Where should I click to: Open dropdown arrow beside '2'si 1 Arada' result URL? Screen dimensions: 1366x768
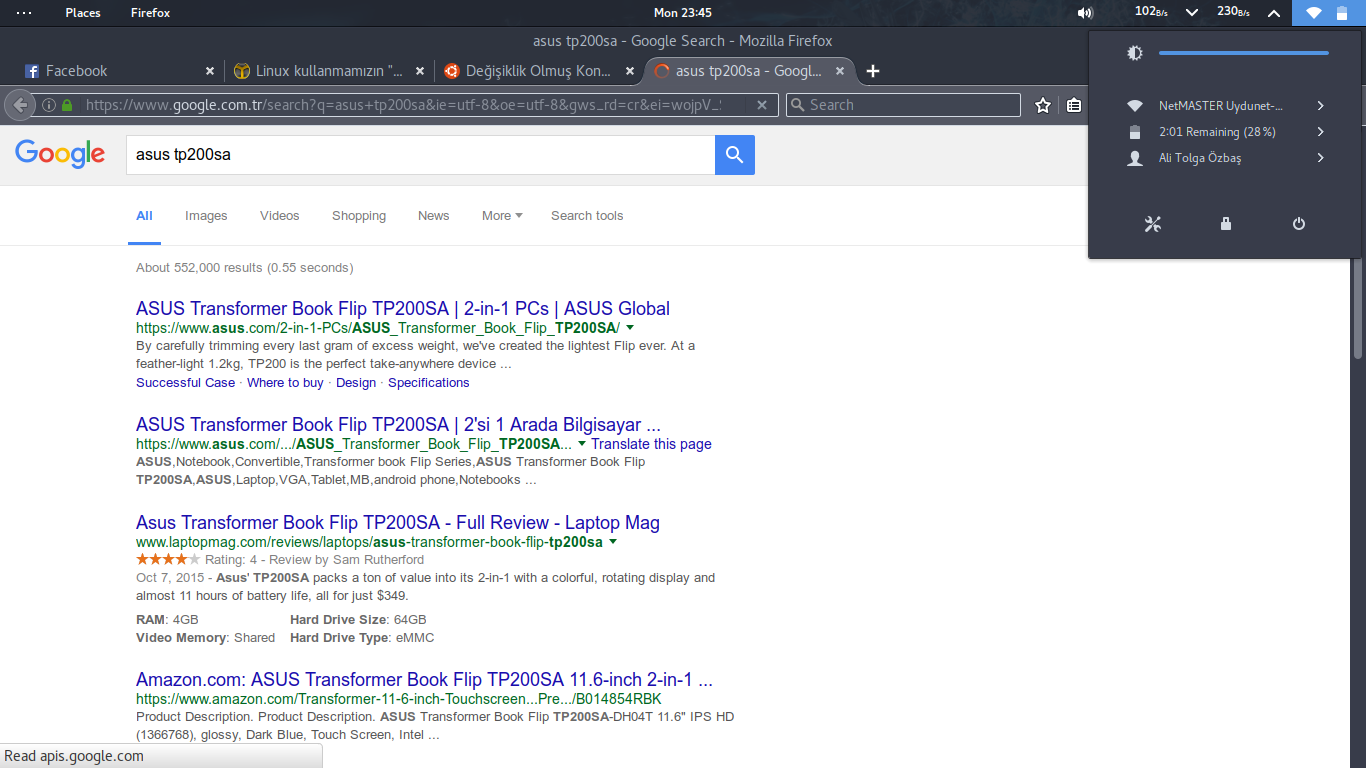click(582, 444)
